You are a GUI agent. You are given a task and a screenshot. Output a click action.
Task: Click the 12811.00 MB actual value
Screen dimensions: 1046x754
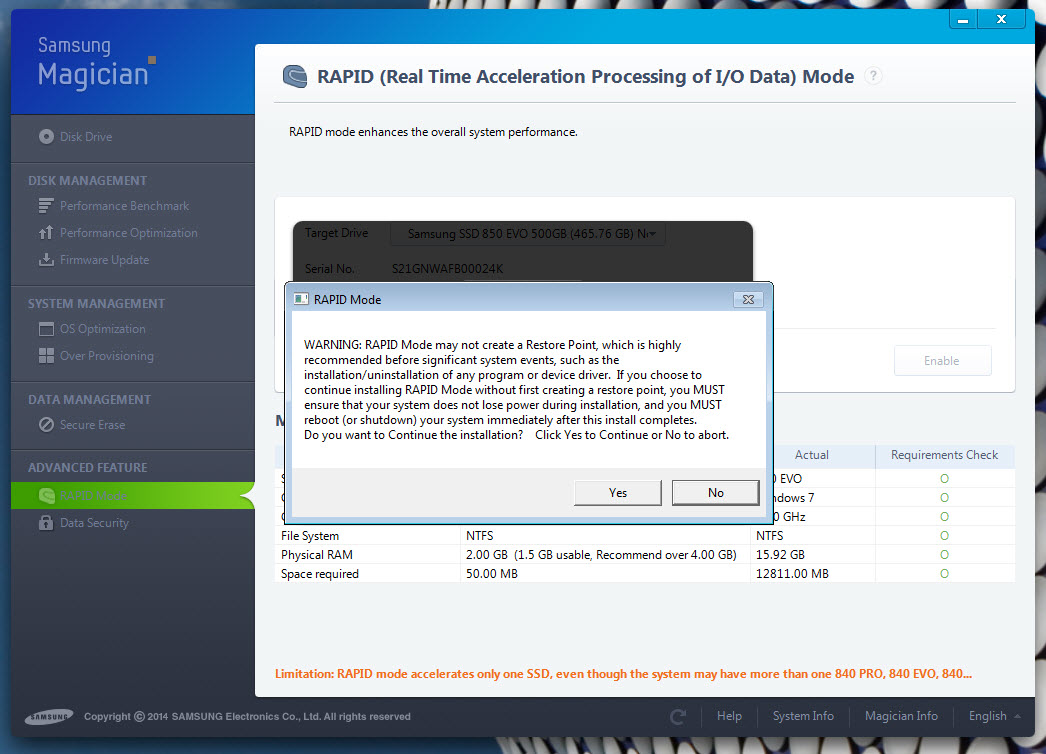[x=792, y=574]
